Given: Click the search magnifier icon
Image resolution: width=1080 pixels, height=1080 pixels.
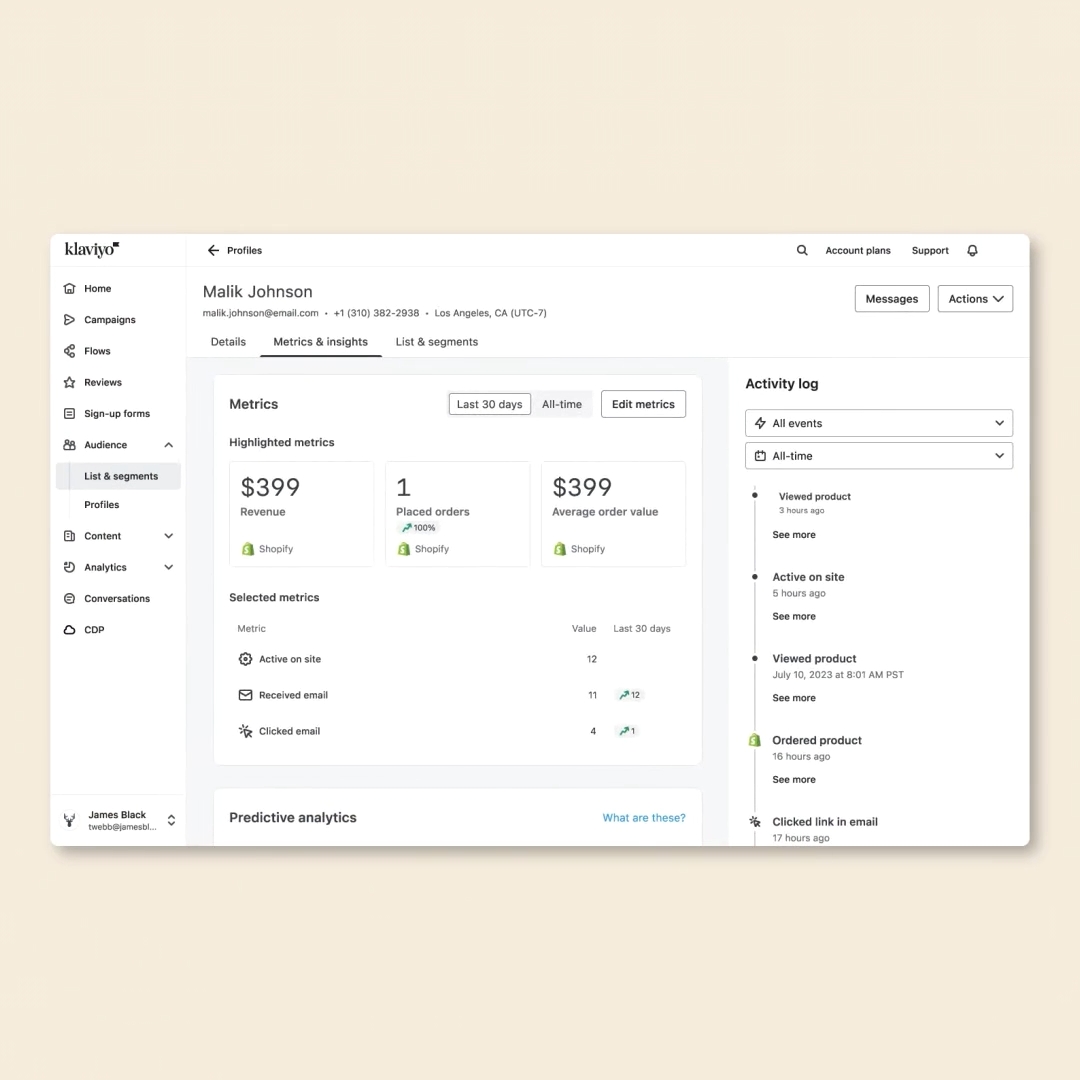Looking at the screenshot, I should (802, 251).
